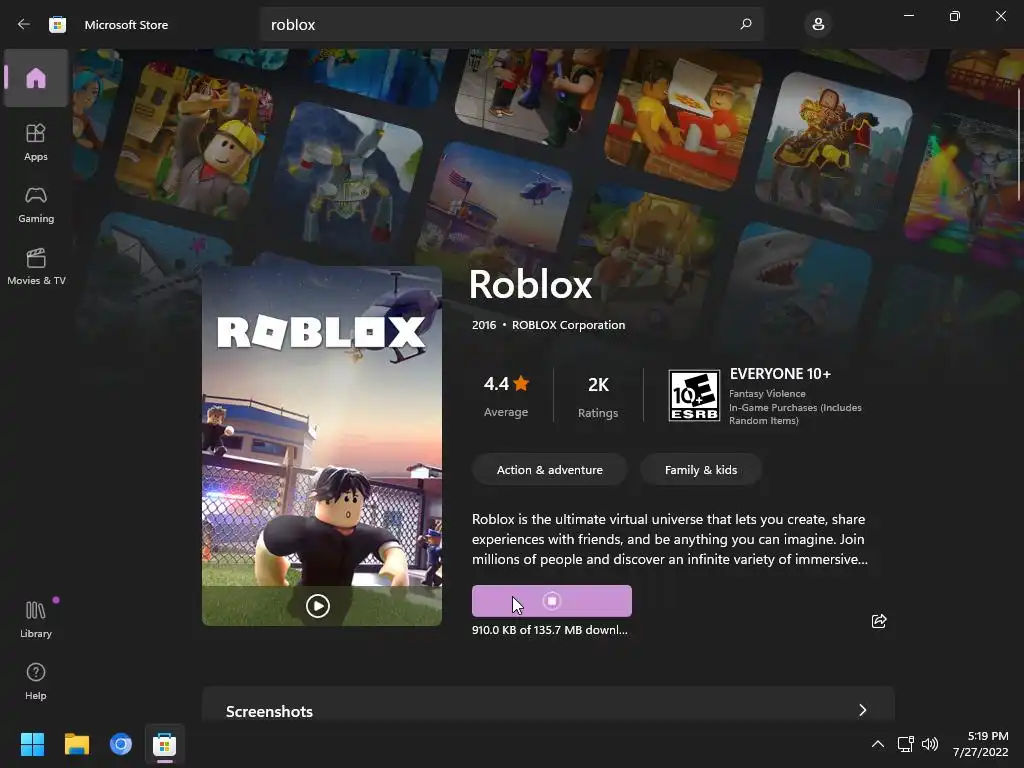Minimize the Microsoft Store window

pos(908,16)
